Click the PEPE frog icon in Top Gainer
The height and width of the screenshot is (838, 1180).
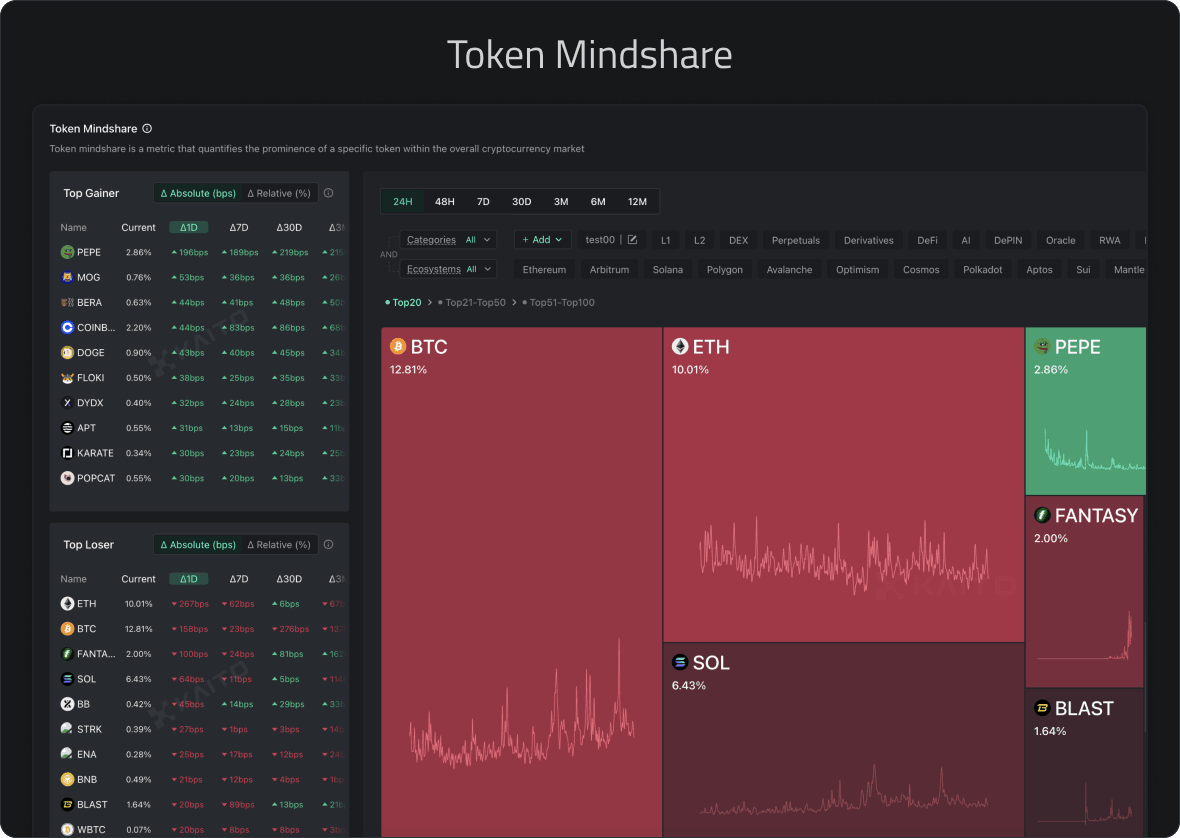tap(67, 252)
